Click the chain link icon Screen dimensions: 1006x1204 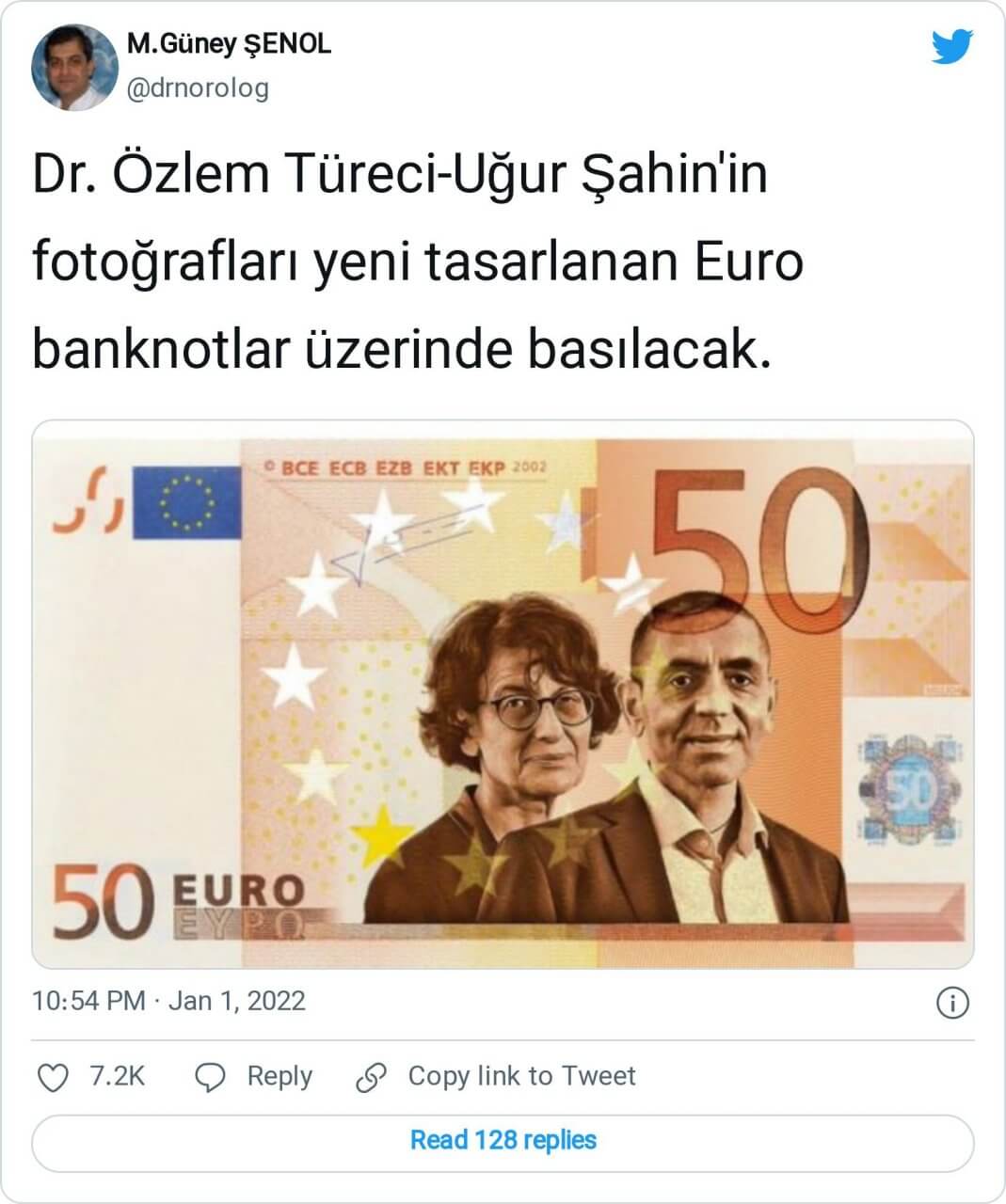pos(372,1078)
